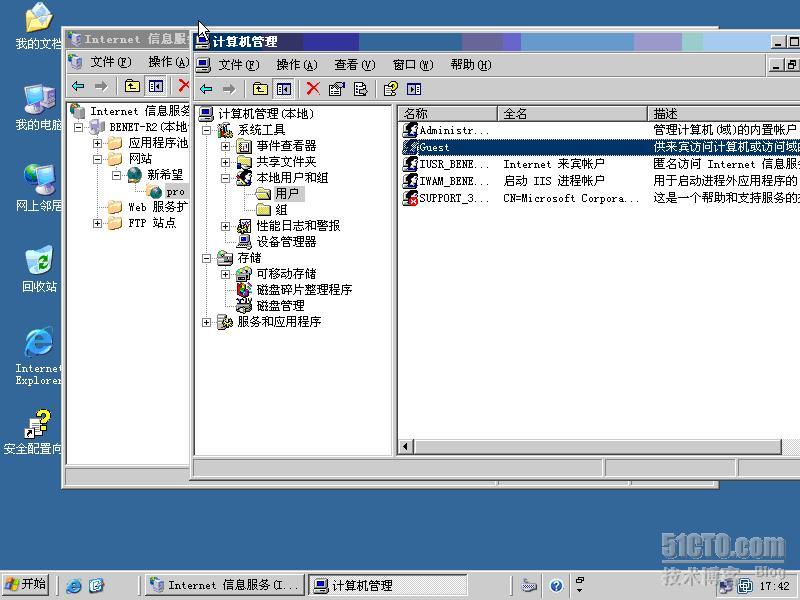This screenshot has width=800, height=600.
Task: Click the keyboard icon in taskbar tray
Action: (x=529, y=585)
